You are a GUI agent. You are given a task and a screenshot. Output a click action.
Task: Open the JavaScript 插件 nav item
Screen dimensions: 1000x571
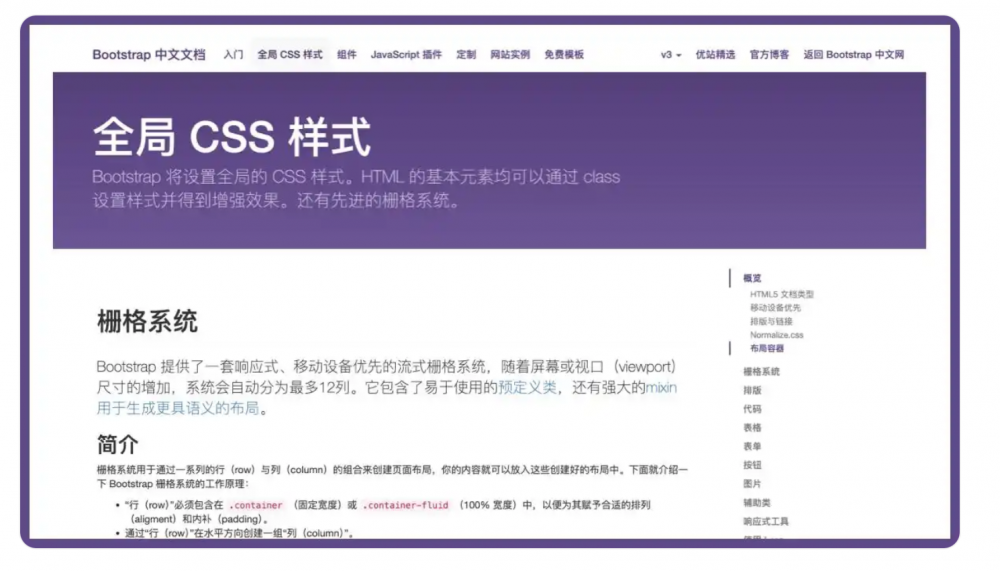click(406, 55)
